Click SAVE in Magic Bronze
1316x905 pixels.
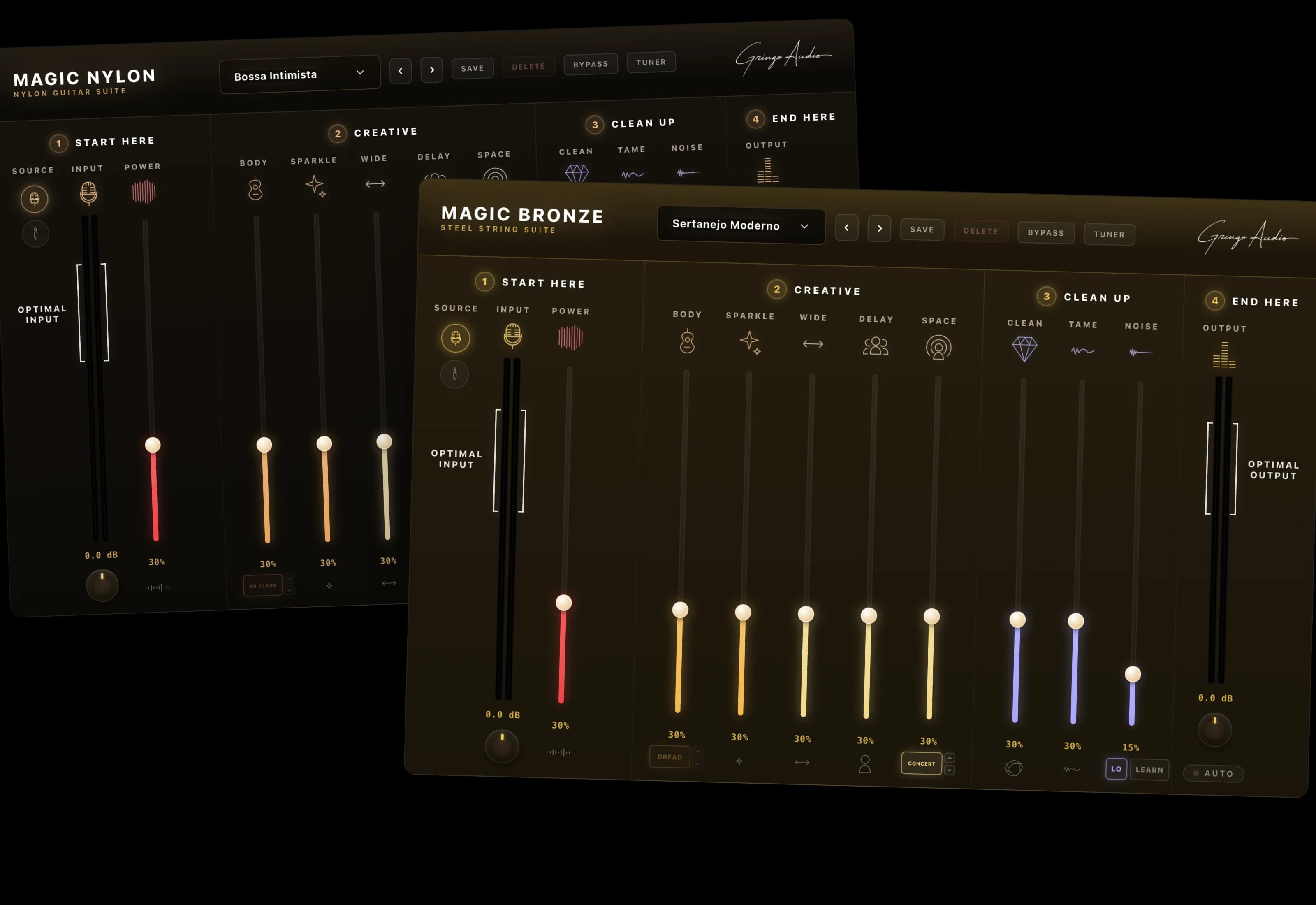point(922,230)
